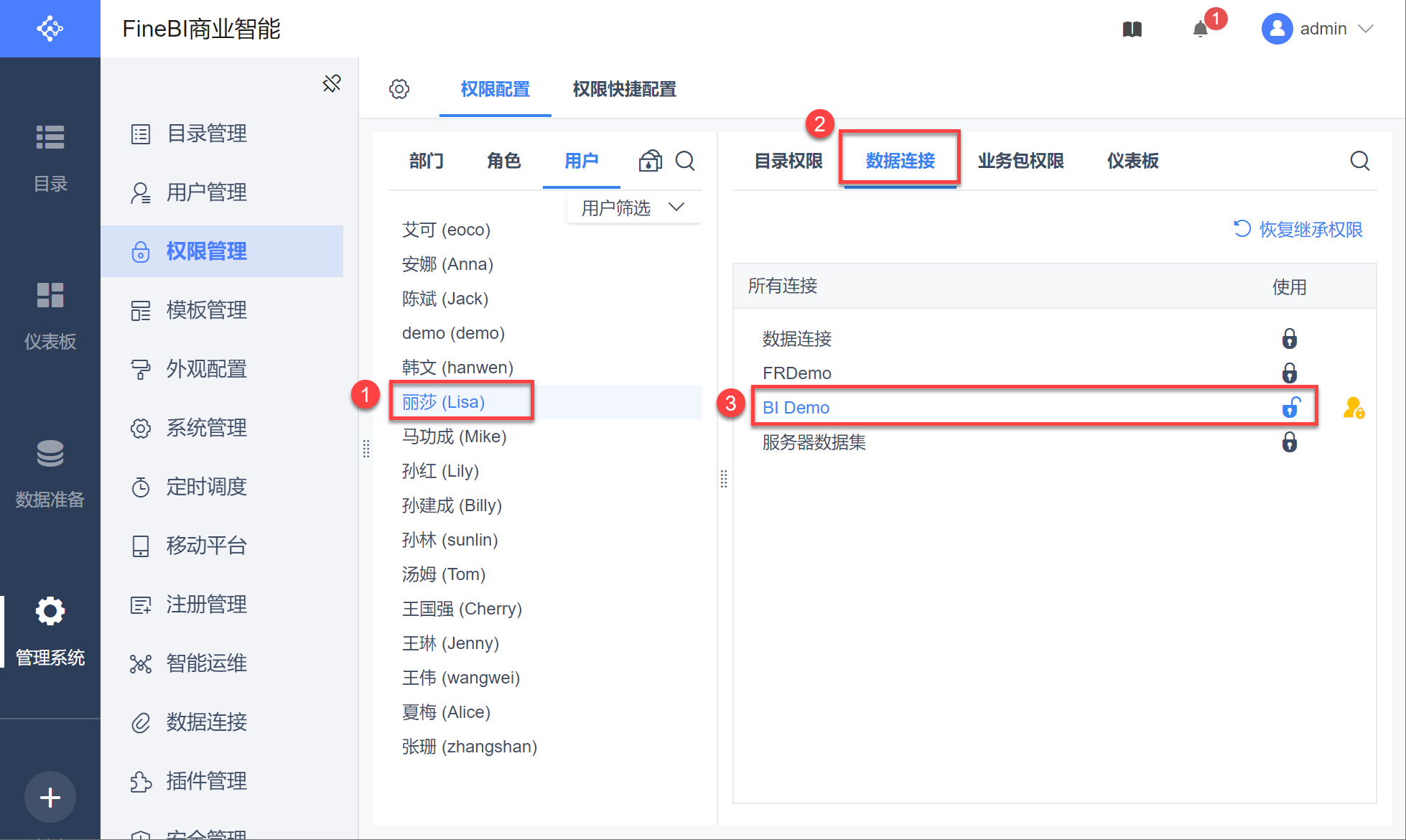Unpin the side menu with pin icon

click(x=332, y=83)
